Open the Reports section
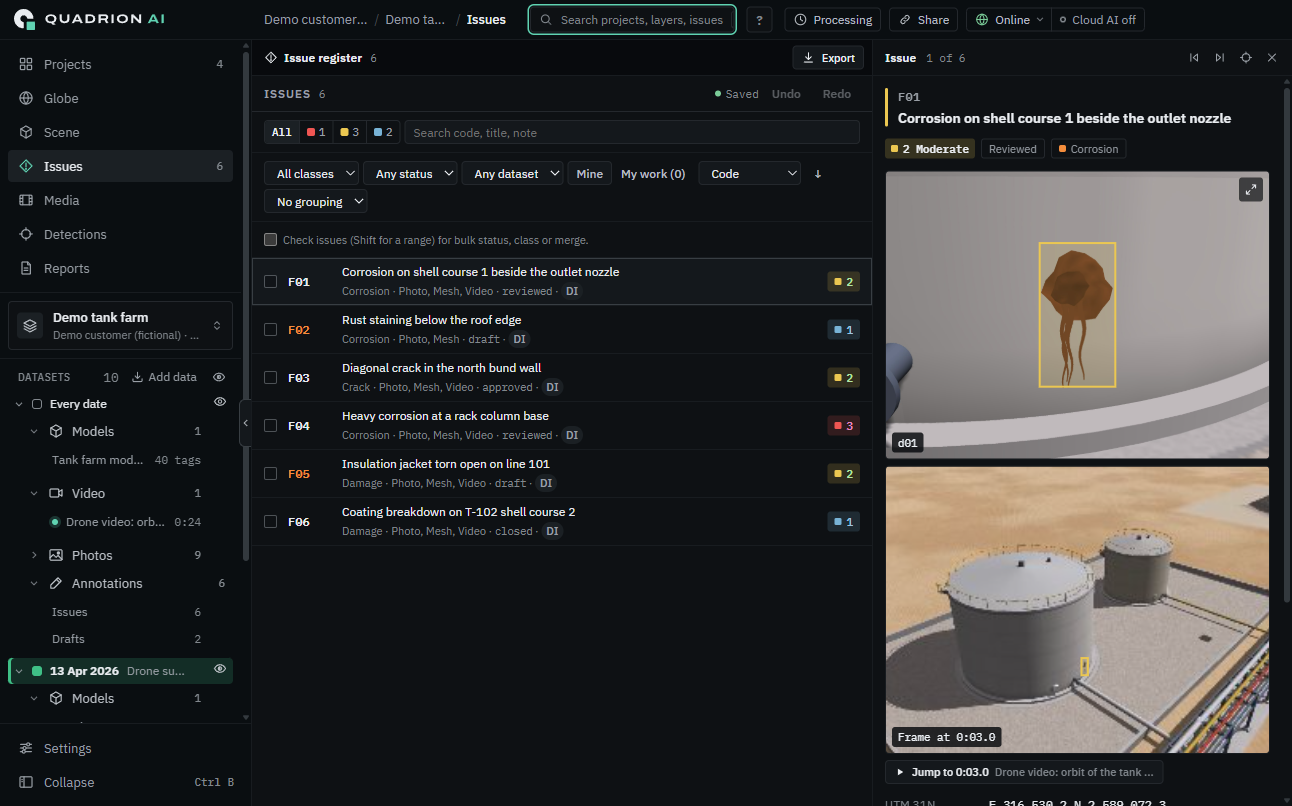1292x806 pixels. tap(120, 268)
